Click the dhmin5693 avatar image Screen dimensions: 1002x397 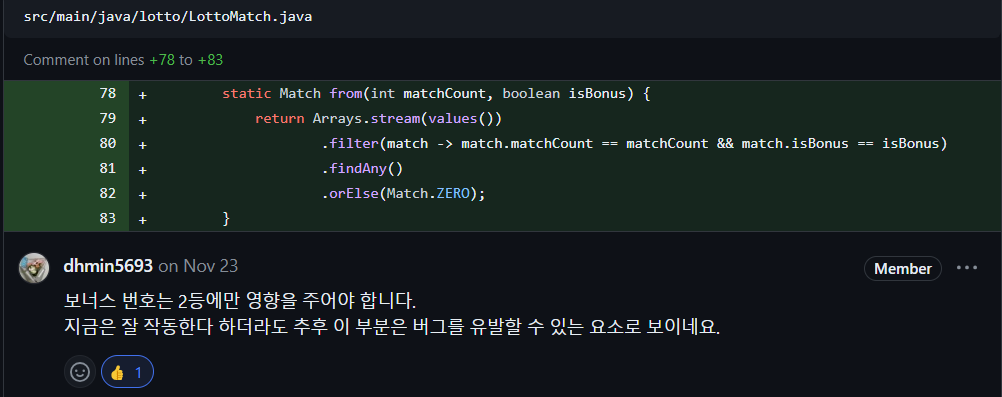click(34, 268)
